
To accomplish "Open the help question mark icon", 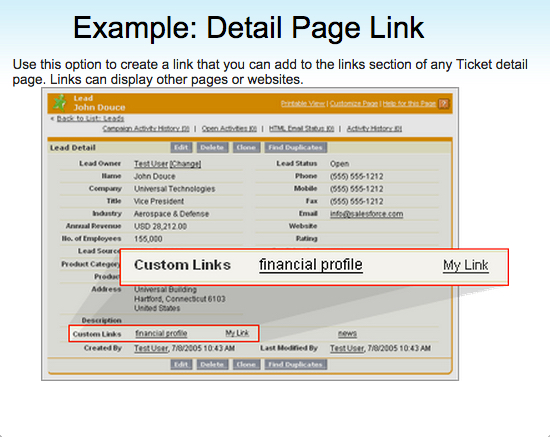I will 444,103.
